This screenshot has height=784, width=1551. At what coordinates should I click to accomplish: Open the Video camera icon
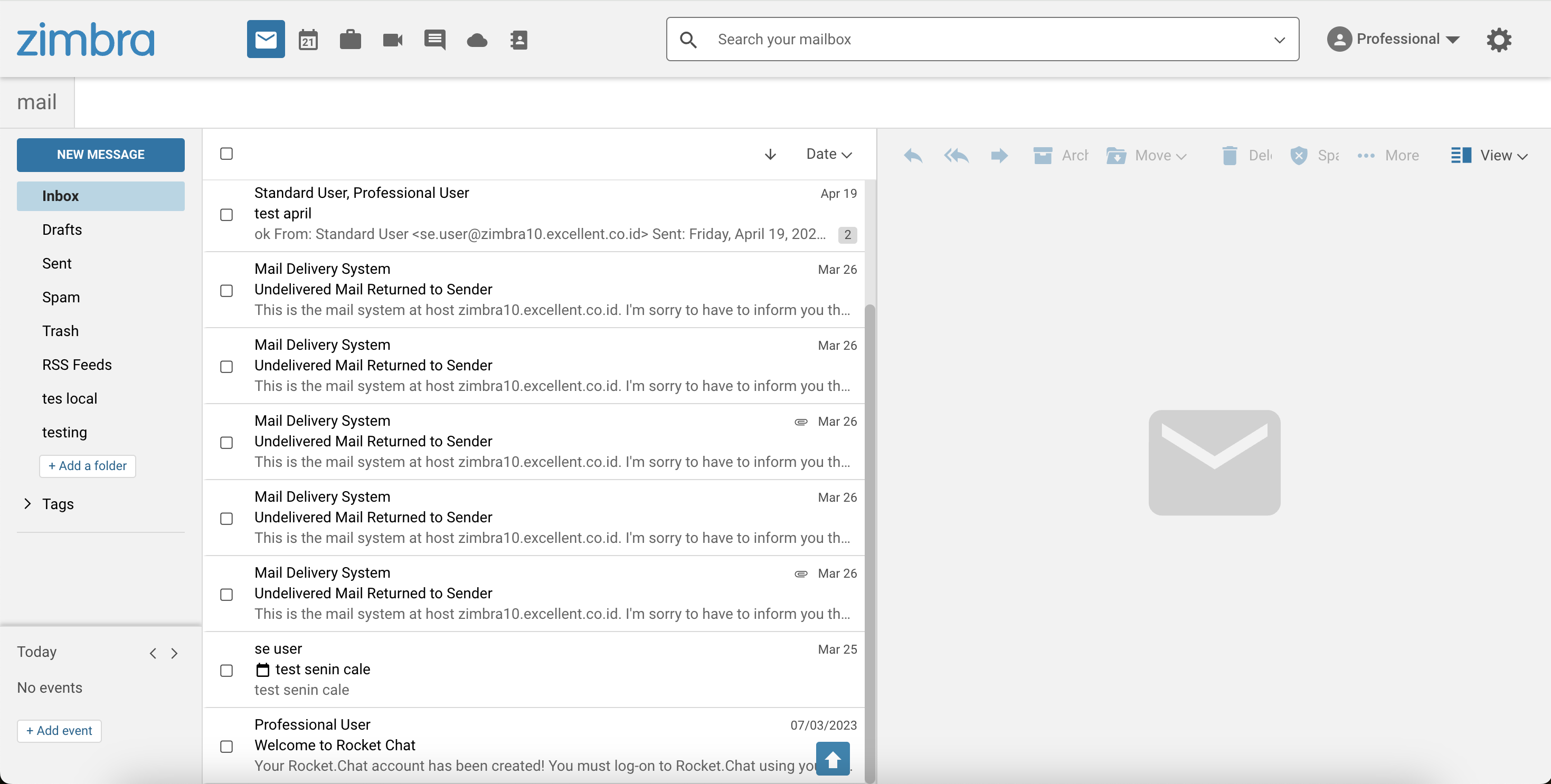point(393,40)
